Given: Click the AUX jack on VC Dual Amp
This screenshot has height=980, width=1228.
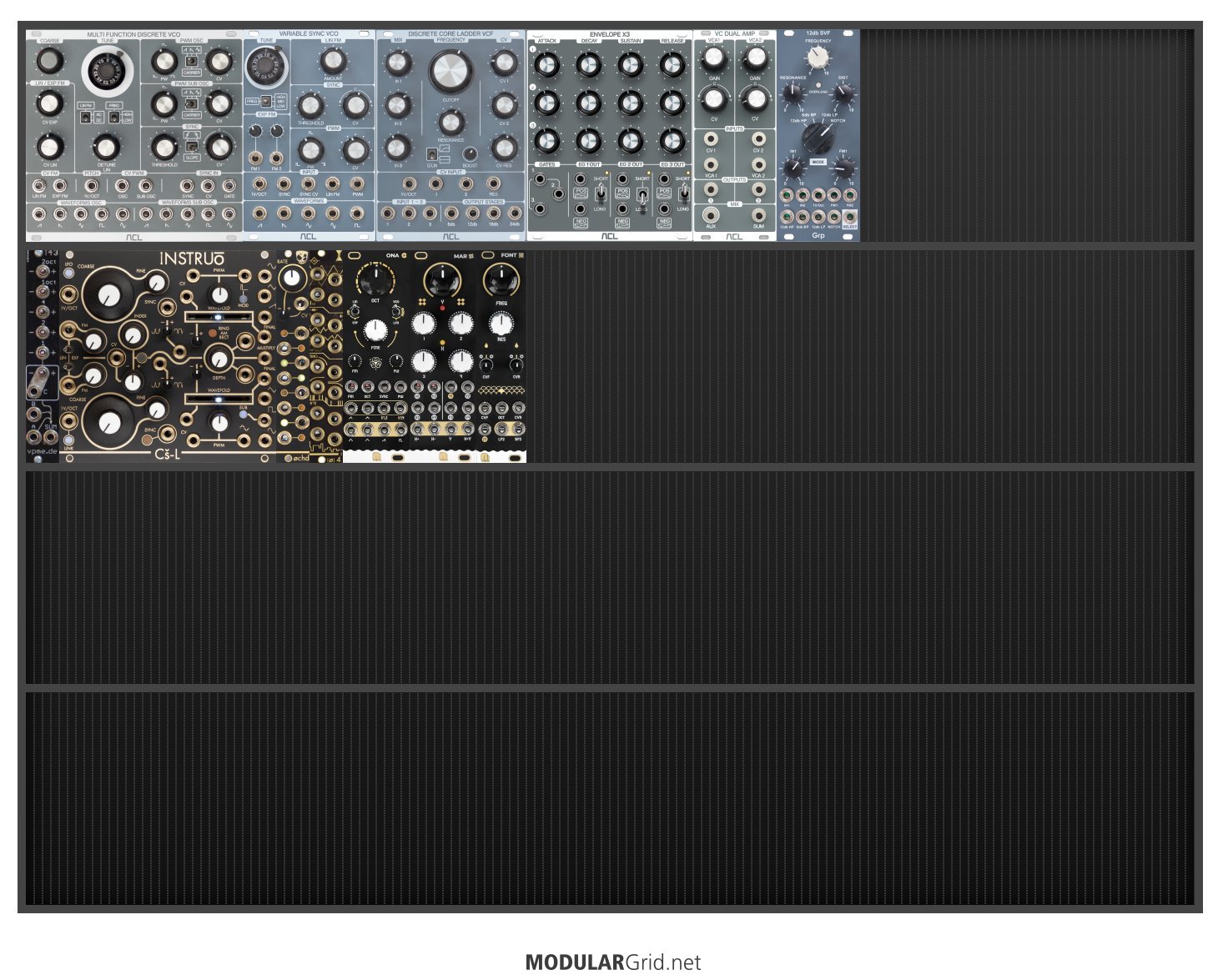Looking at the screenshot, I should point(711,214).
